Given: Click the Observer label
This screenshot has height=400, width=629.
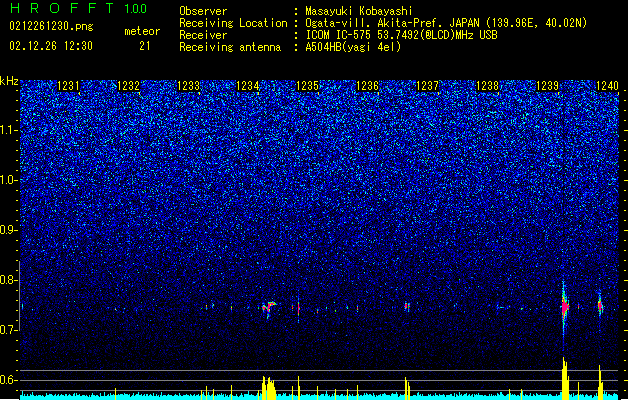Looking at the screenshot, I should click(x=203, y=11).
